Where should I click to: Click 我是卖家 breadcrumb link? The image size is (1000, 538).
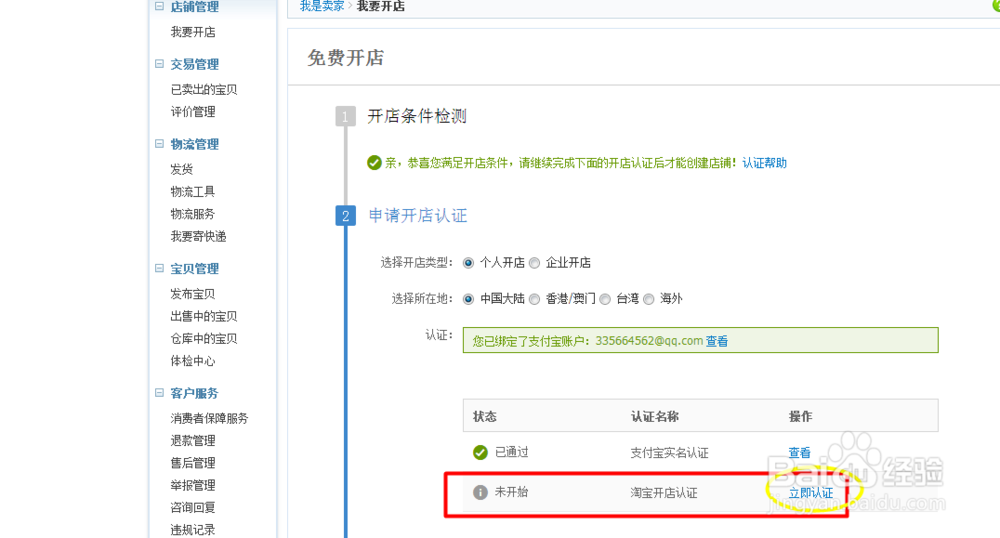pyautogui.click(x=322, y=6)
